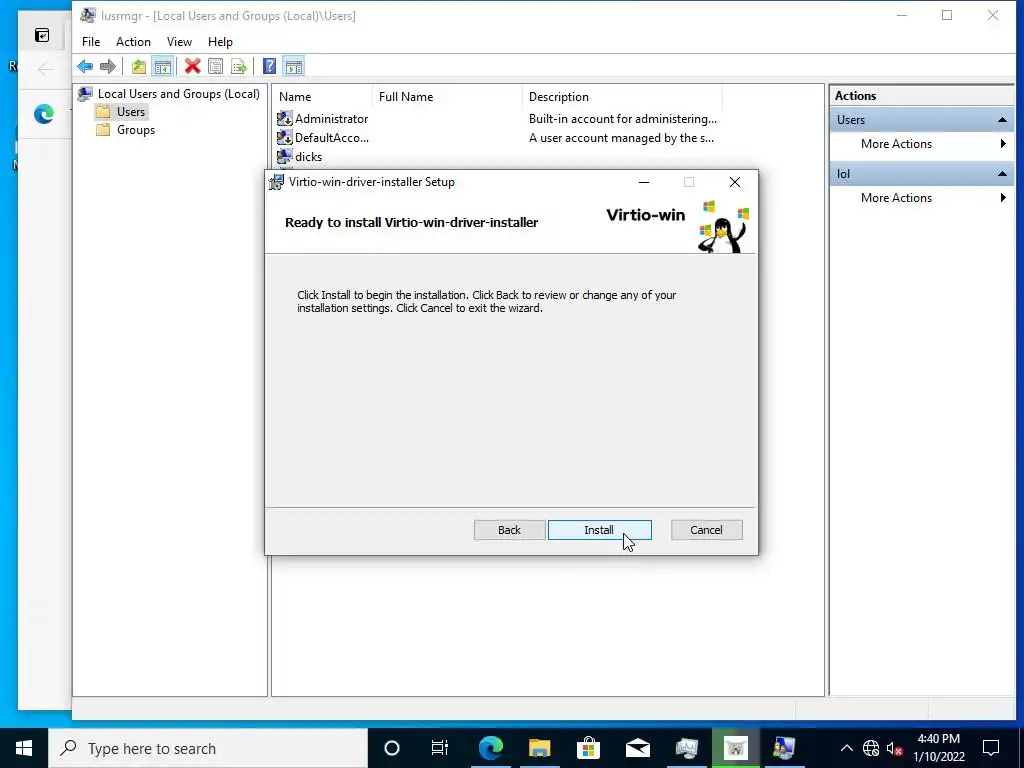
Task: Open Properties via the toolbar sheet icon
Action: [216, 66]
